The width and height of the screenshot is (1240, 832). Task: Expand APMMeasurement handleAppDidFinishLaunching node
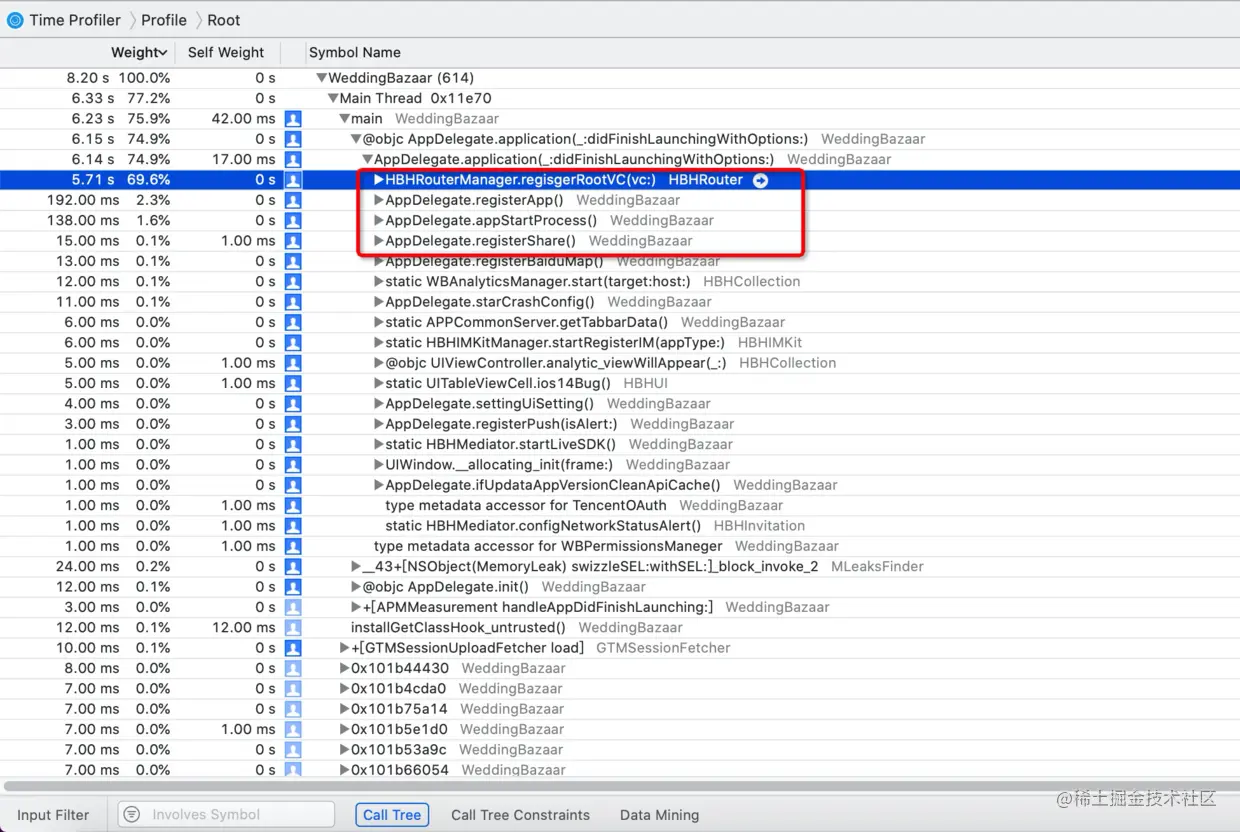coord(356,607)
